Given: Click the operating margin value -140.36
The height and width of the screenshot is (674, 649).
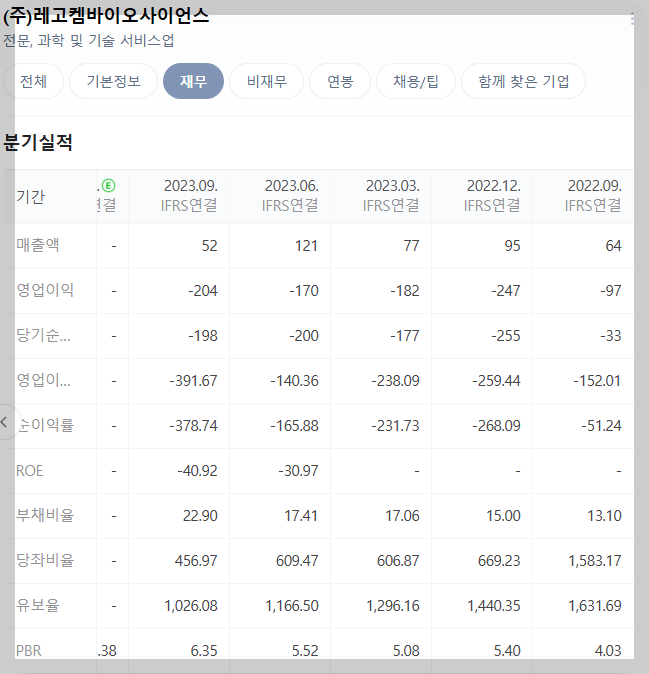Looking at the screenshot, I should [294, 381].
